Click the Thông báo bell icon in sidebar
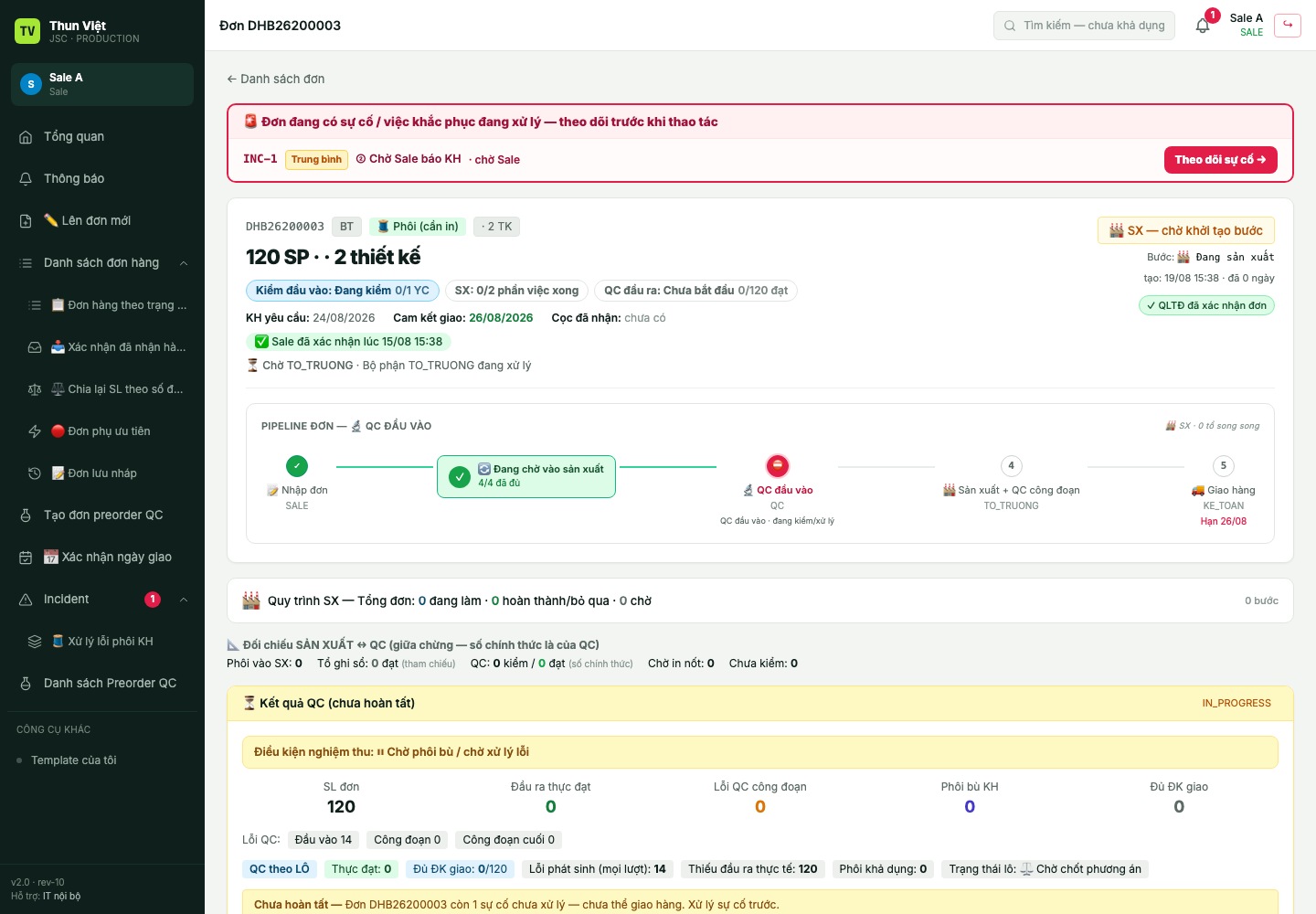1316x914 pixels. click(x=26, y=179)
